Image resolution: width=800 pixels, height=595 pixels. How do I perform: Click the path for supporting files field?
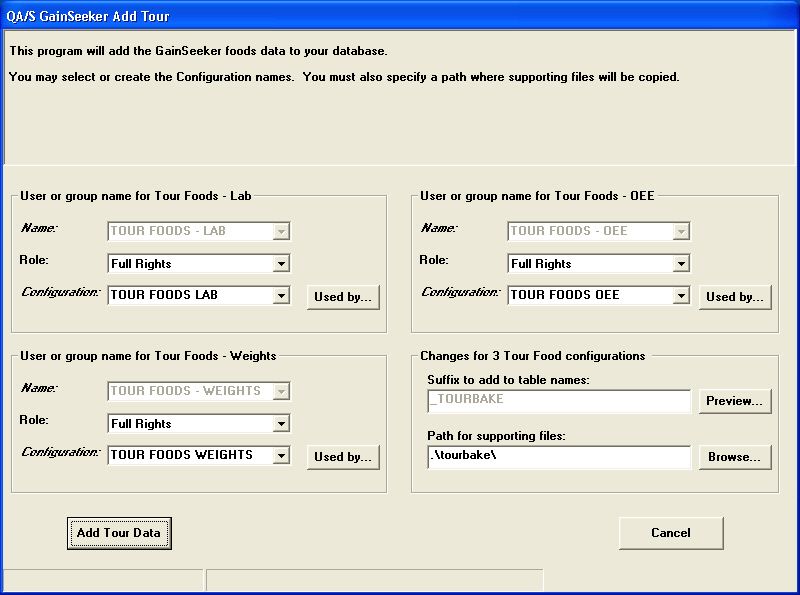[558, 457]
